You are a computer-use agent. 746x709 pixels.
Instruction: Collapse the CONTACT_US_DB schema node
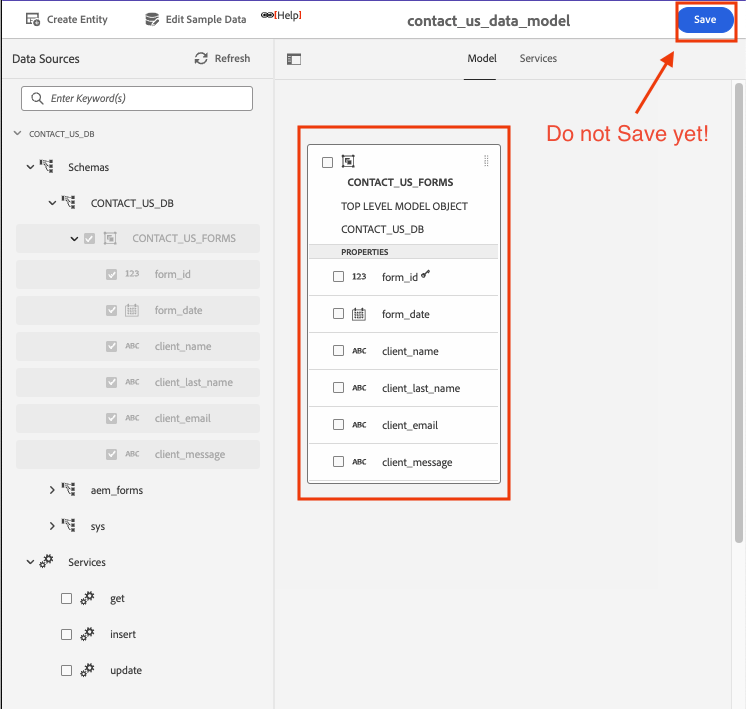52,203
